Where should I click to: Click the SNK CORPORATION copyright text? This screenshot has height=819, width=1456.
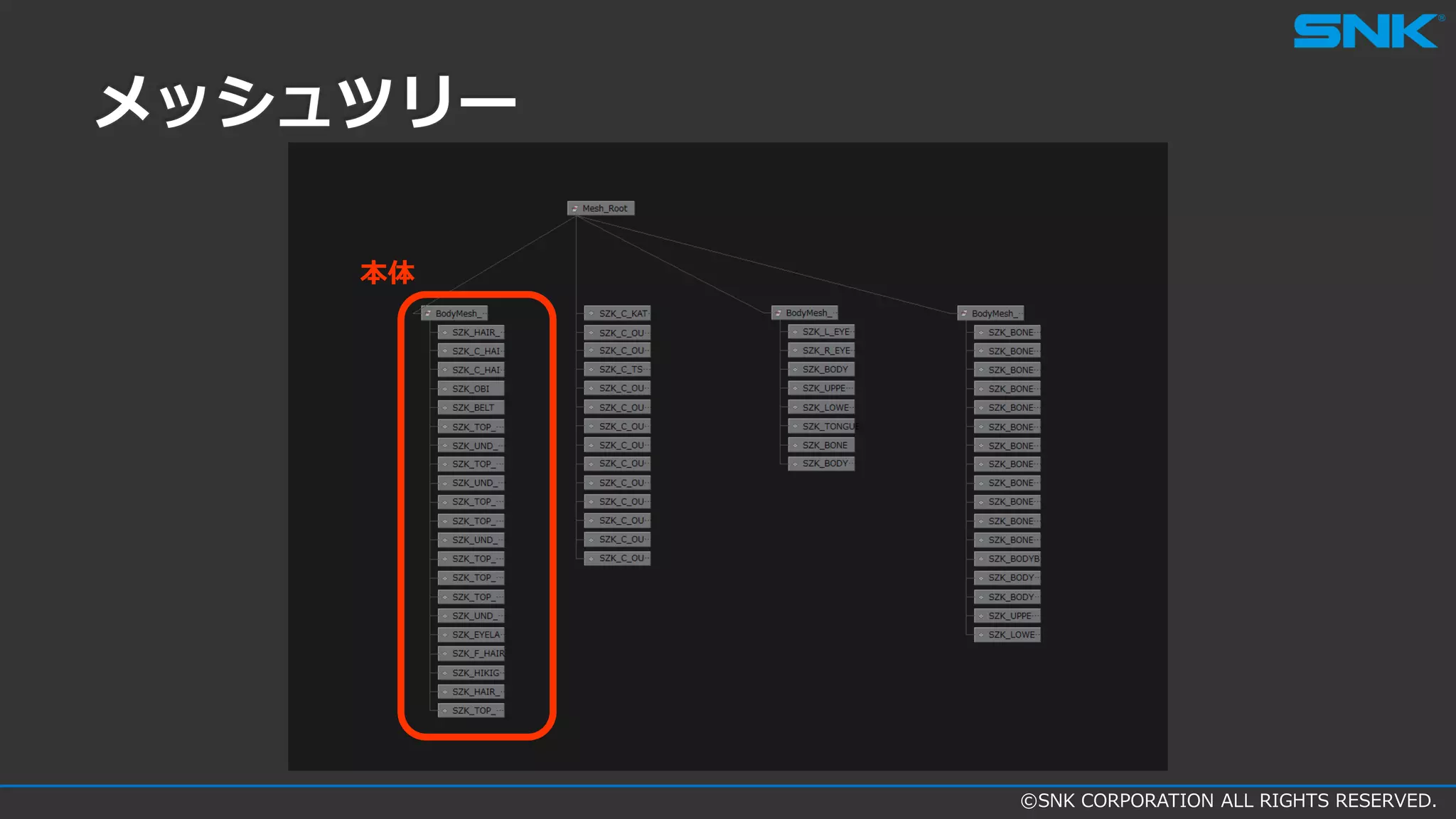coord(1228,801)
